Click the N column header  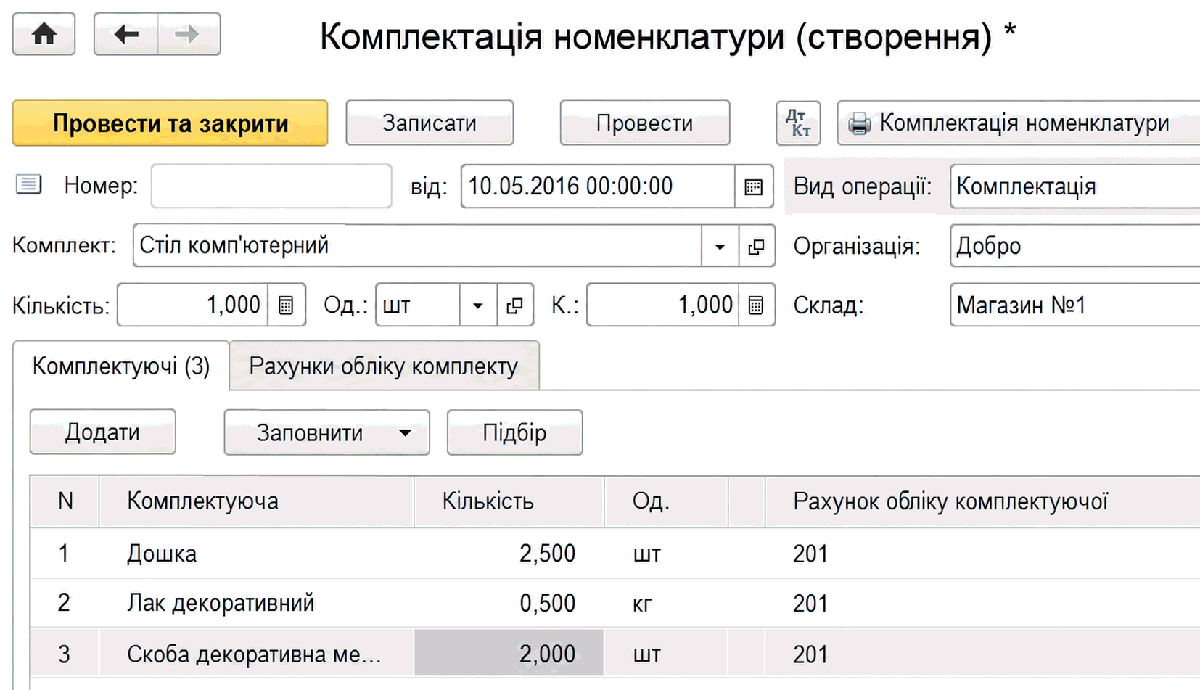tap(65, 501)
